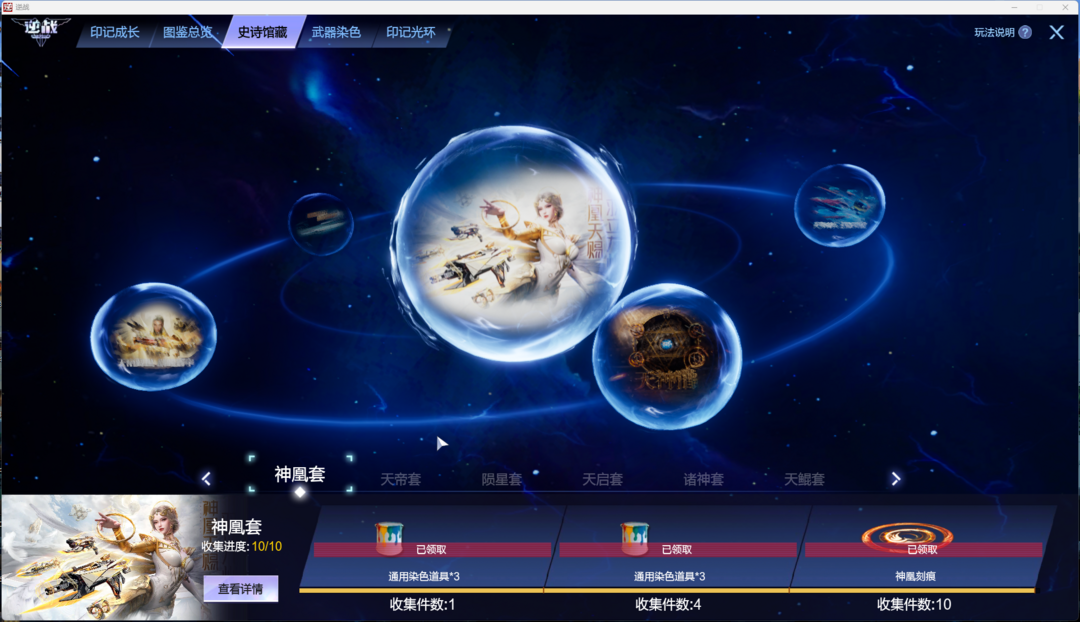
Task: Click the first dye bucket reward icon
Action: [x=389, y=538]
